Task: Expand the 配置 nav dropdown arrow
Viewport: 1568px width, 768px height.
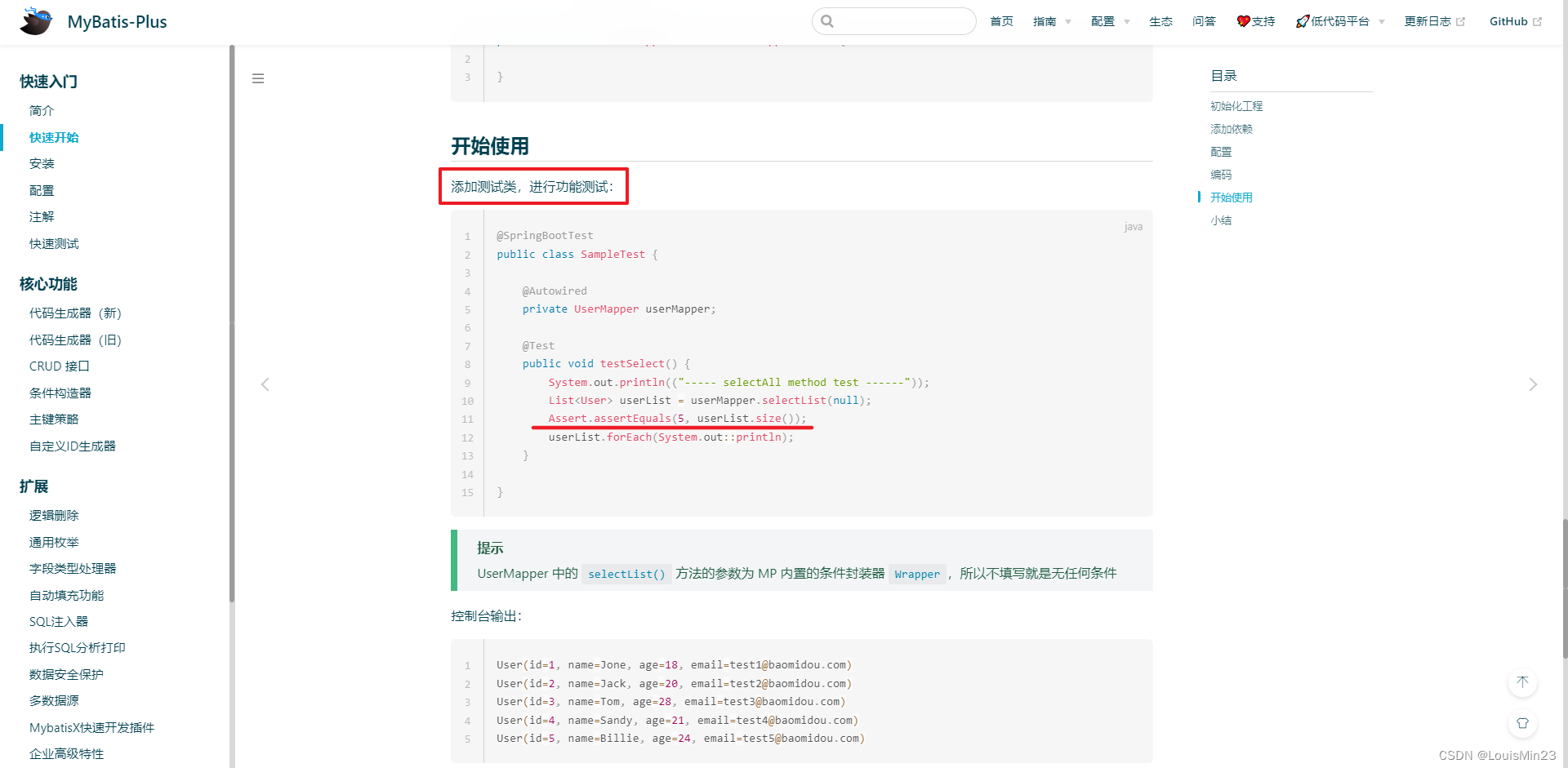Action: [1127, 22]
